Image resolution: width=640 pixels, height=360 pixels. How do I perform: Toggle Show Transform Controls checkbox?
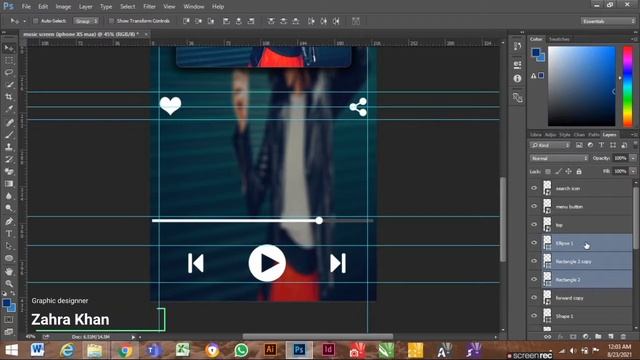coord(111,21)
